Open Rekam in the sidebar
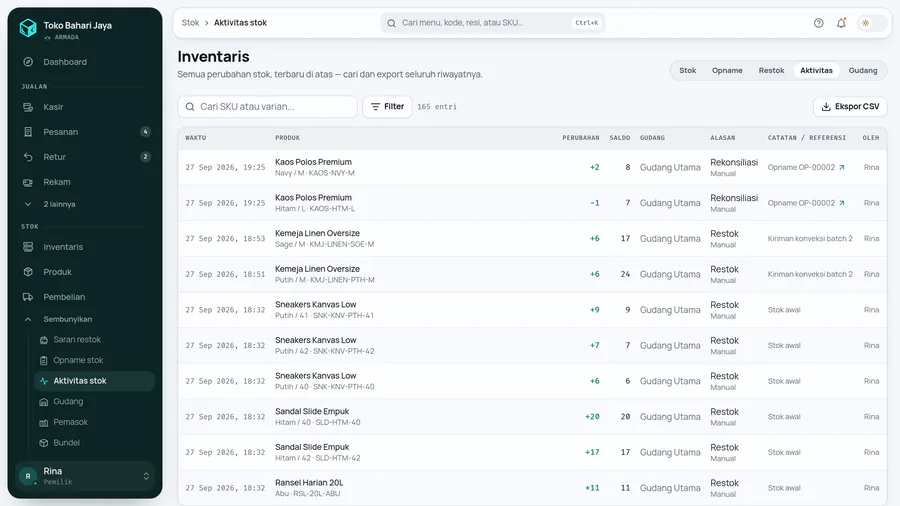This screenshot has height=506, width=900. pos(85,182)
